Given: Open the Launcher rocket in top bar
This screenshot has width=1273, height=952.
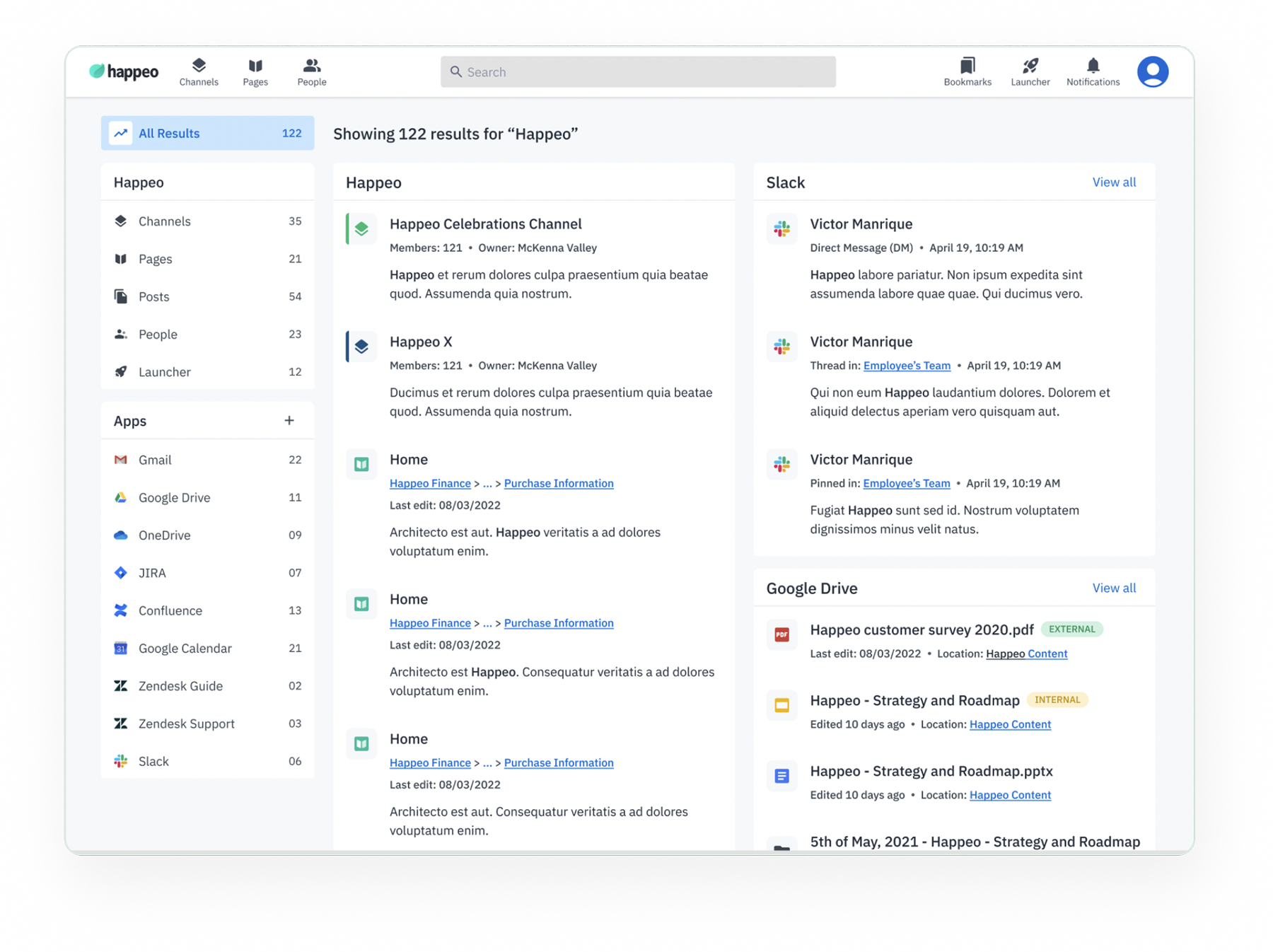Looking at the screenshot, I should 1030,71.
